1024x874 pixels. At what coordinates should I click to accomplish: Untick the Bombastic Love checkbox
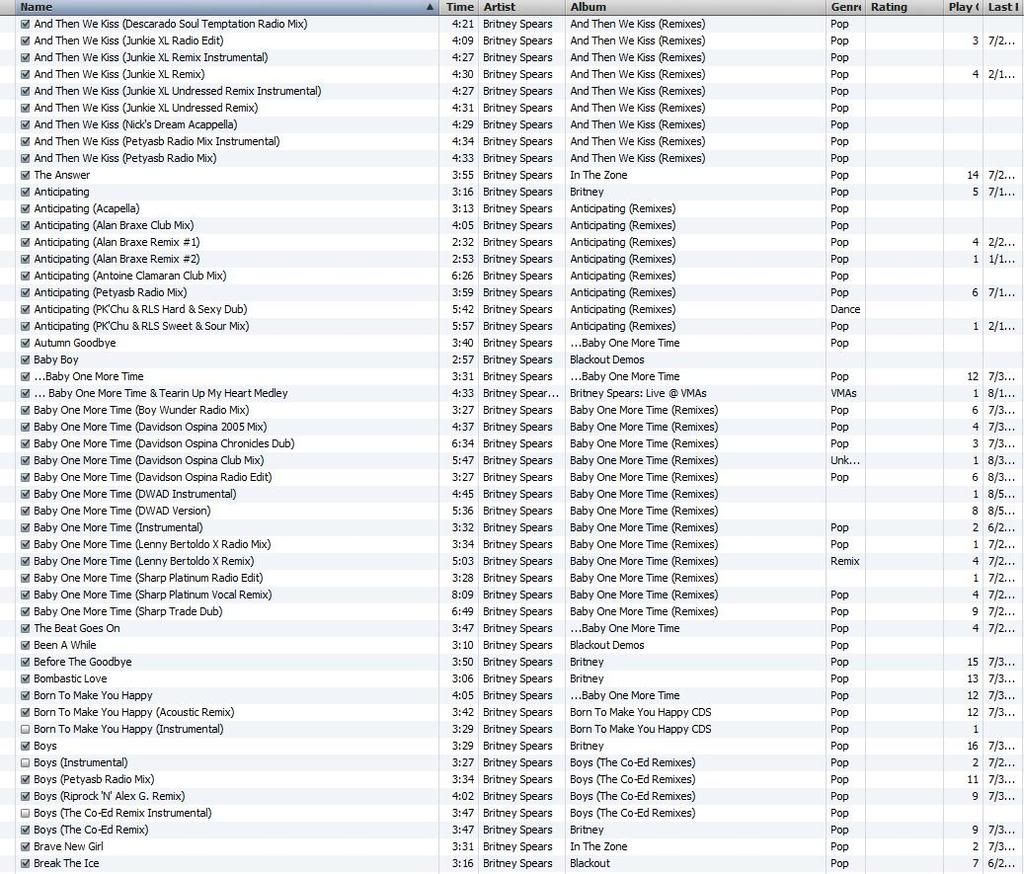tap(25, 679)
